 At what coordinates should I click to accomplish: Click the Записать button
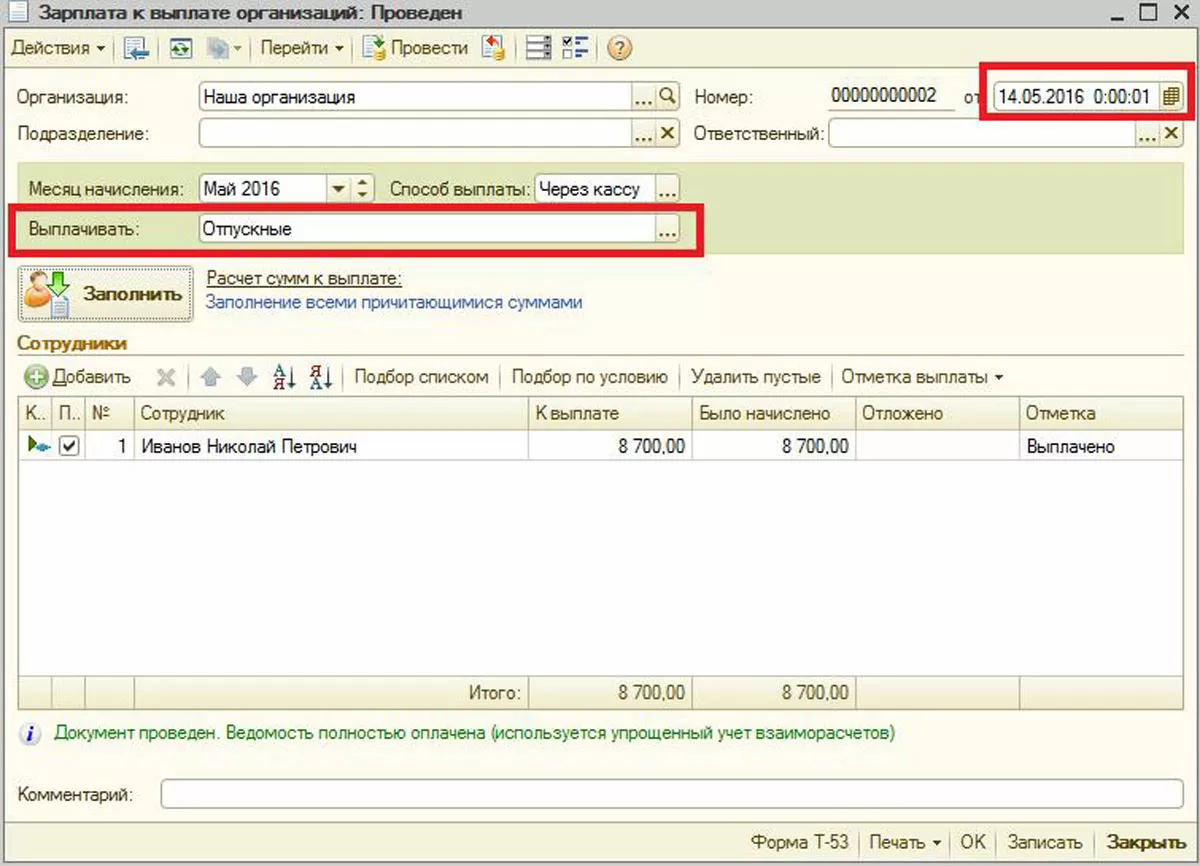pyautogui.click(x=1044, y=842)
